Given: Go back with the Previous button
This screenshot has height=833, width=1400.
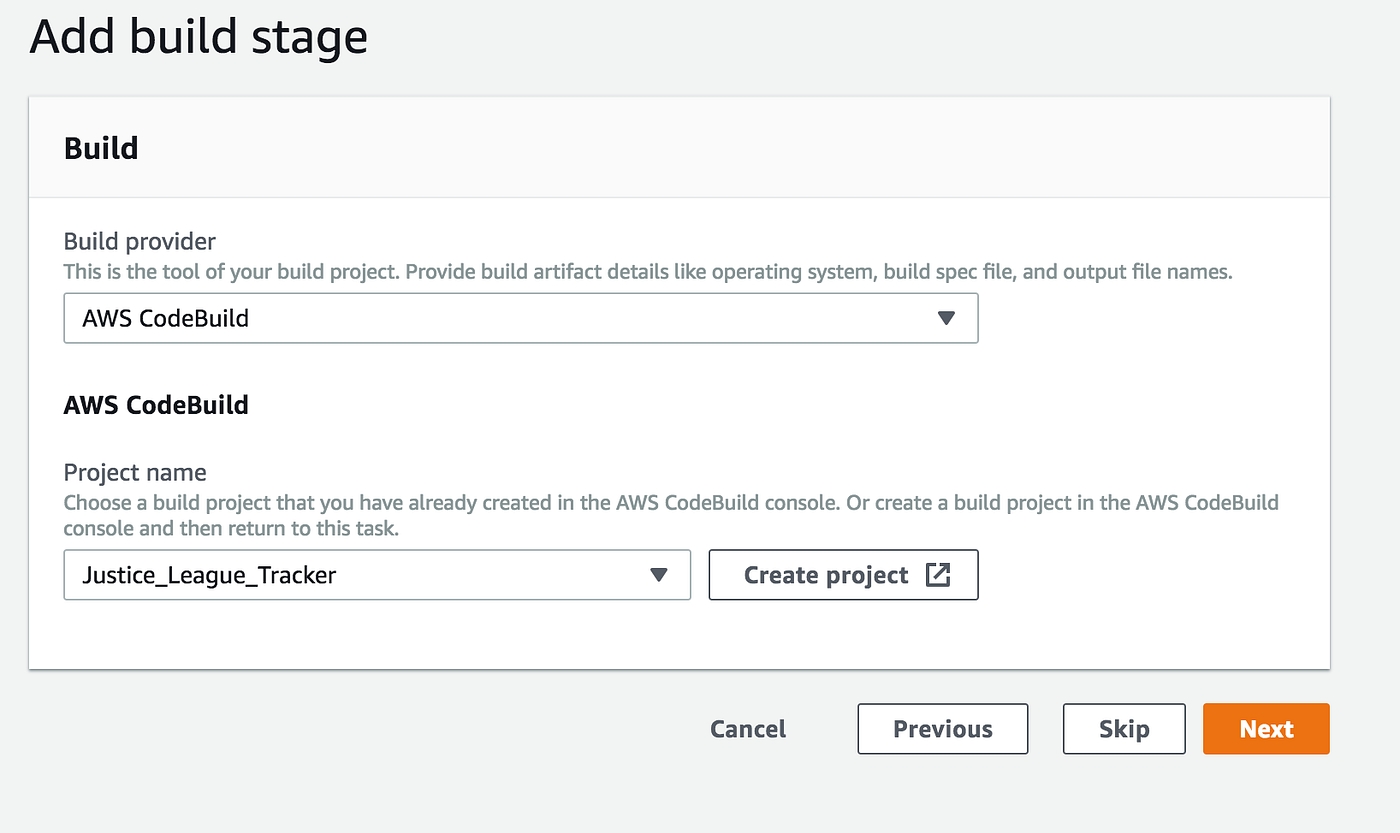Looking at the screenshot, I should tap(942, 729).
